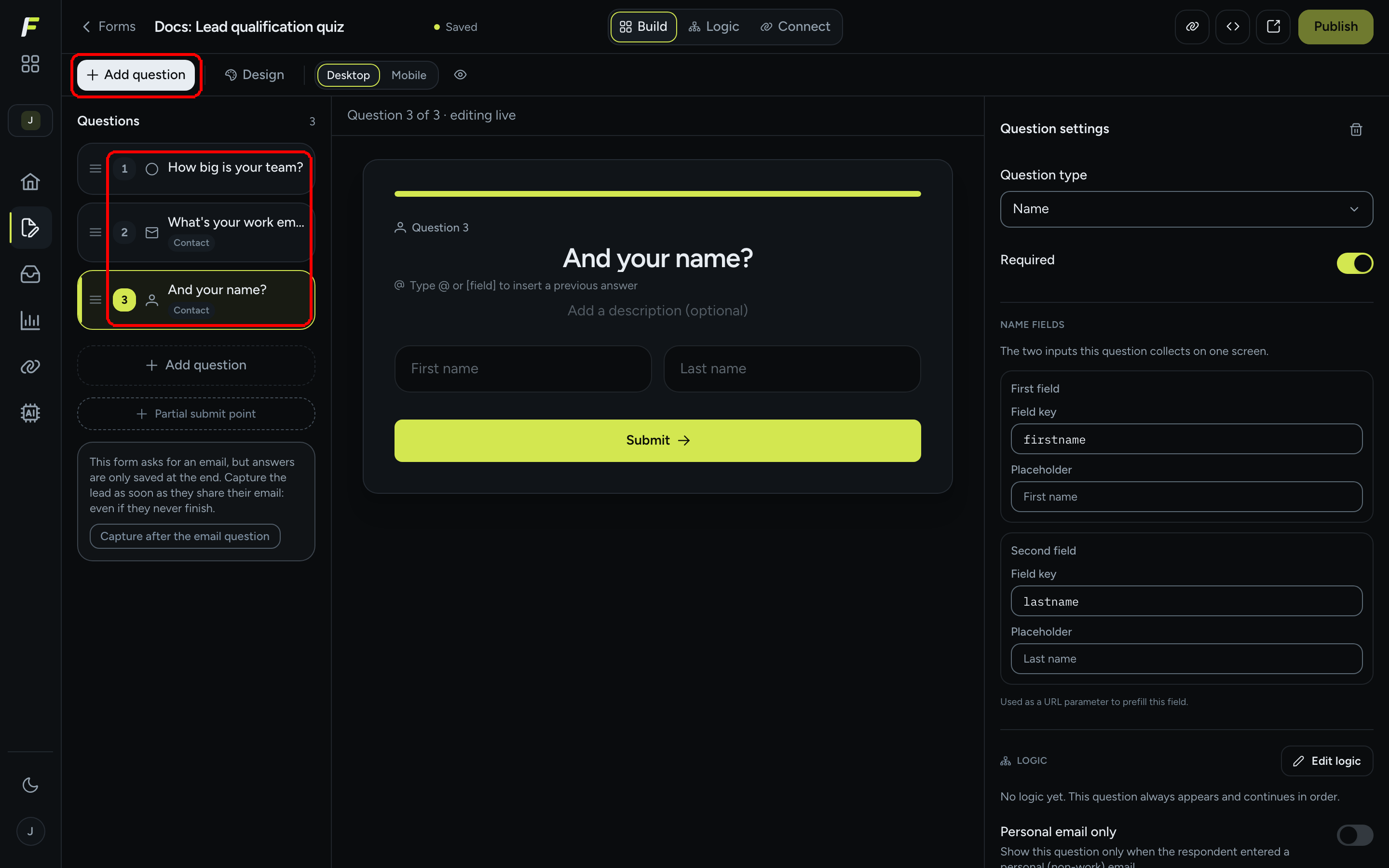Click Add a description (optional) field
Image resolution: width=1389 pixels, height=868 pixels.
(657, 311)
